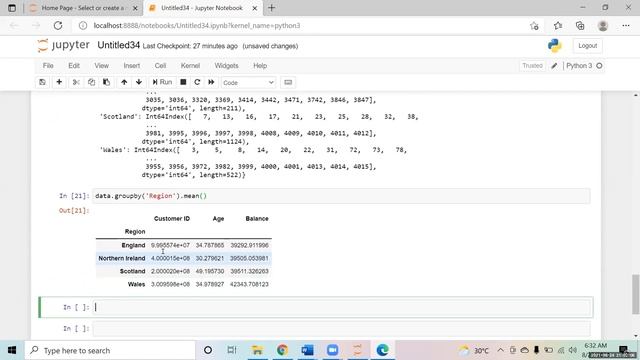Select the Northern Ireland row label
Image resolution: width=640 pixels, height=360 pixels.
(x=122, y=258)
